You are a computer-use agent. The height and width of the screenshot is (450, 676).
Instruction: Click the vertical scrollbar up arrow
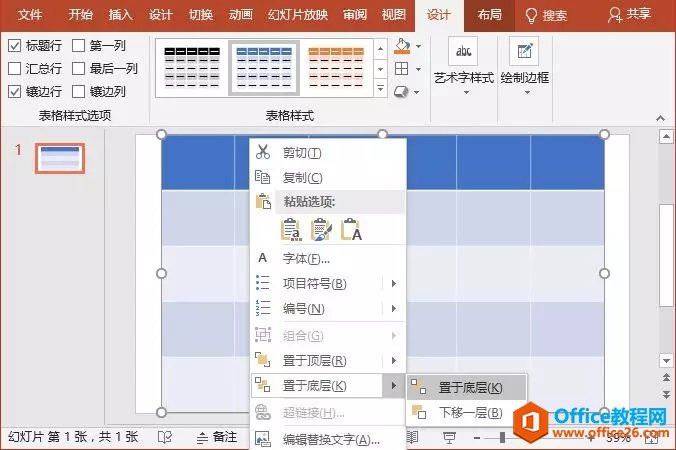point(666,137)
